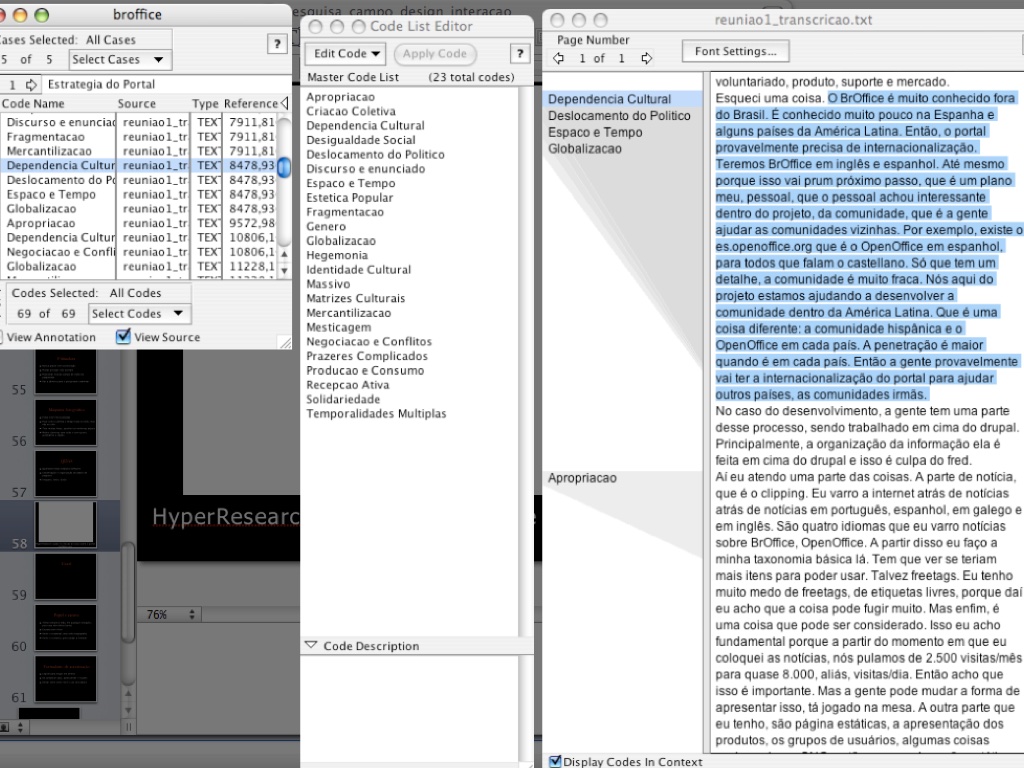Image resolution: width=1024 pixels, height=768 pixels.
Task: Go to previous page in transcript window
Action: point(558,58)
